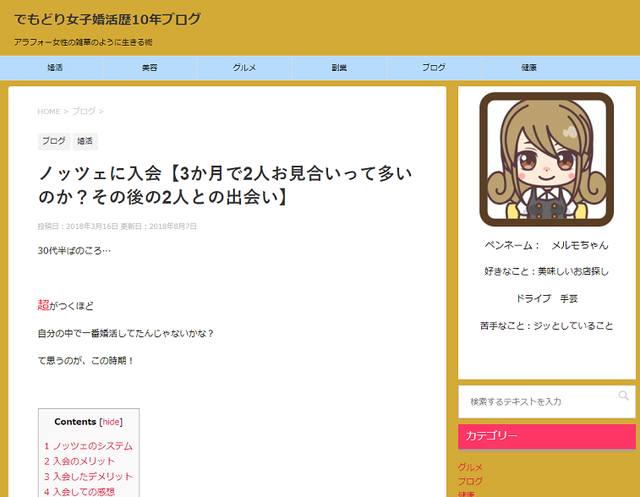Open グルメ in the sidebar category list

(470, 467)
